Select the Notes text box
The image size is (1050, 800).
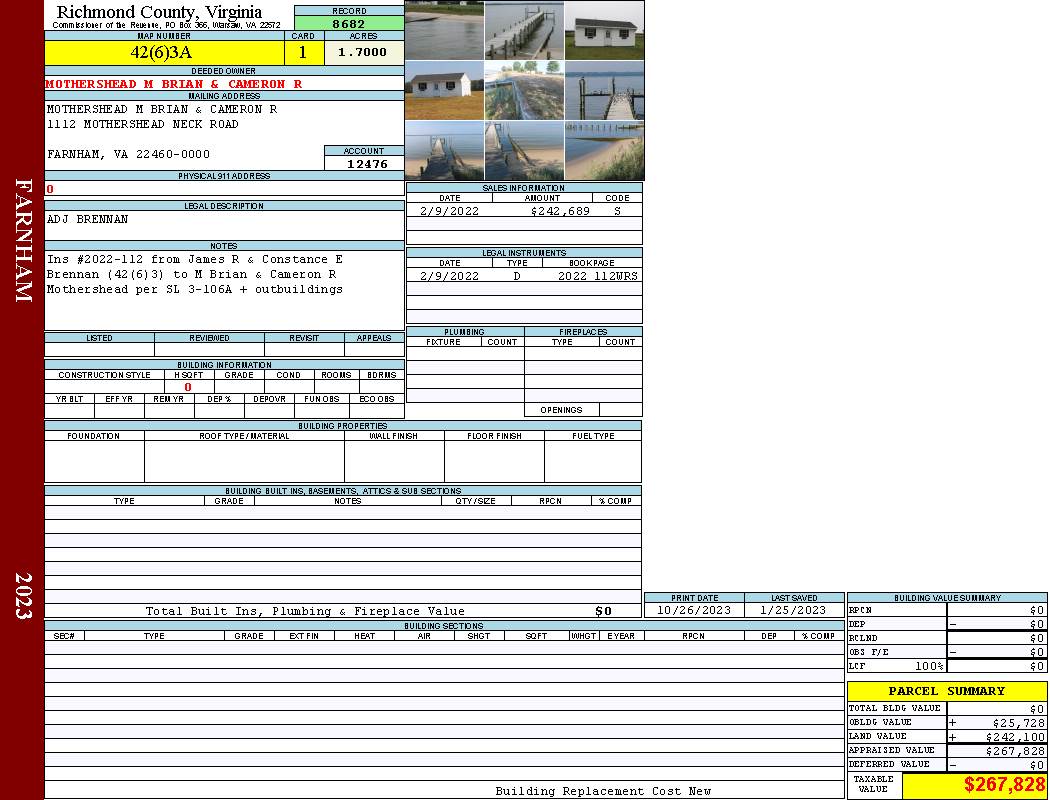click(224, 289)
